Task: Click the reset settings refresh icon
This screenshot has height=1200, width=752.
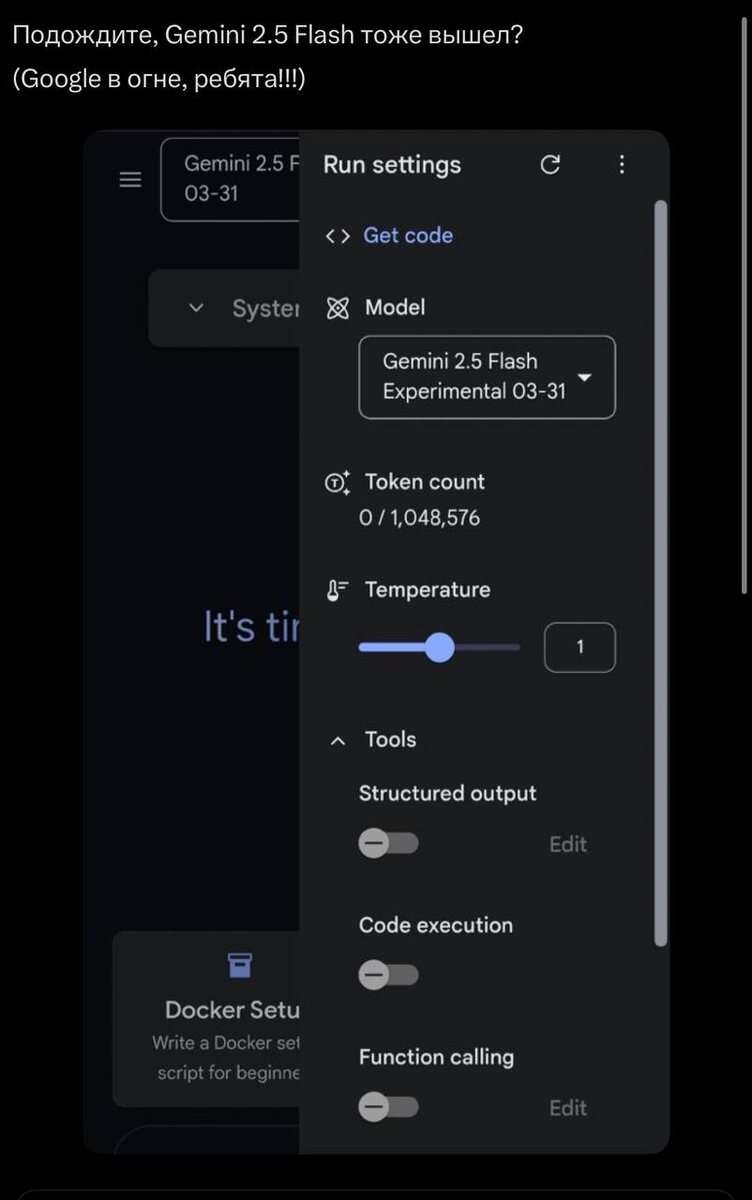Action: tap(550, 165)
